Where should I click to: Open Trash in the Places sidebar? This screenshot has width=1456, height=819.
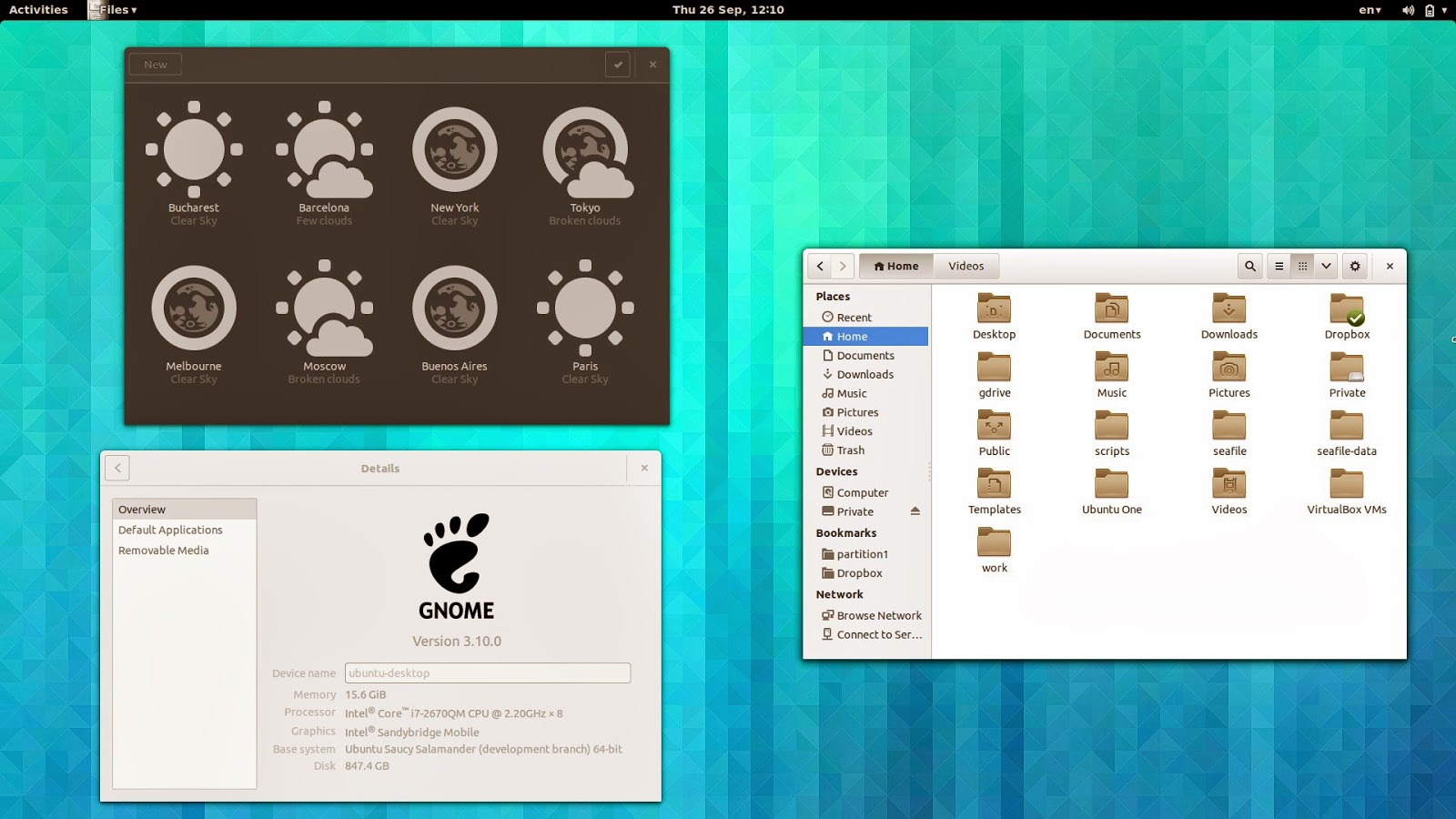(x=850, y=450)
